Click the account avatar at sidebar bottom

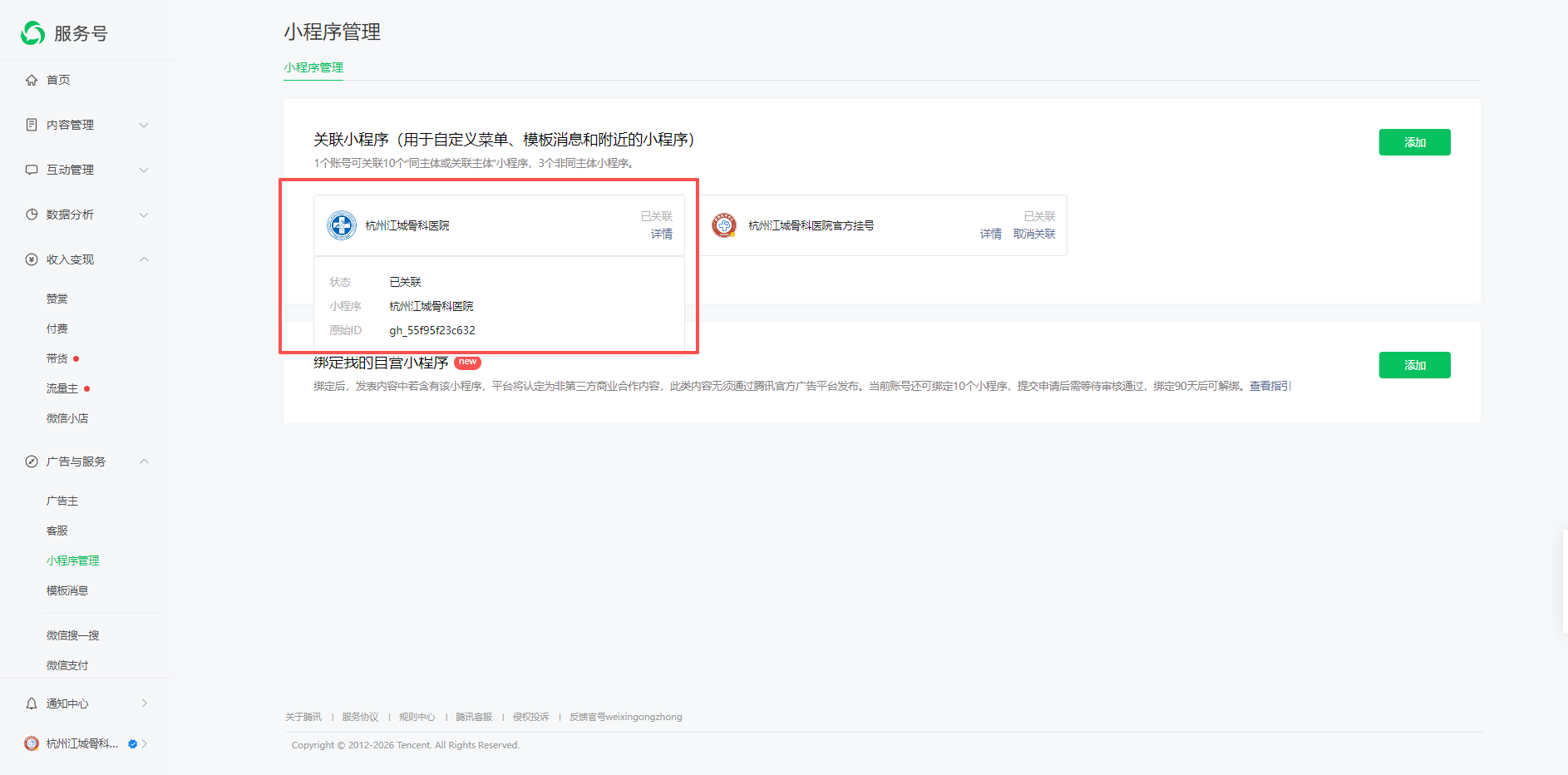(x=32, y=743)
